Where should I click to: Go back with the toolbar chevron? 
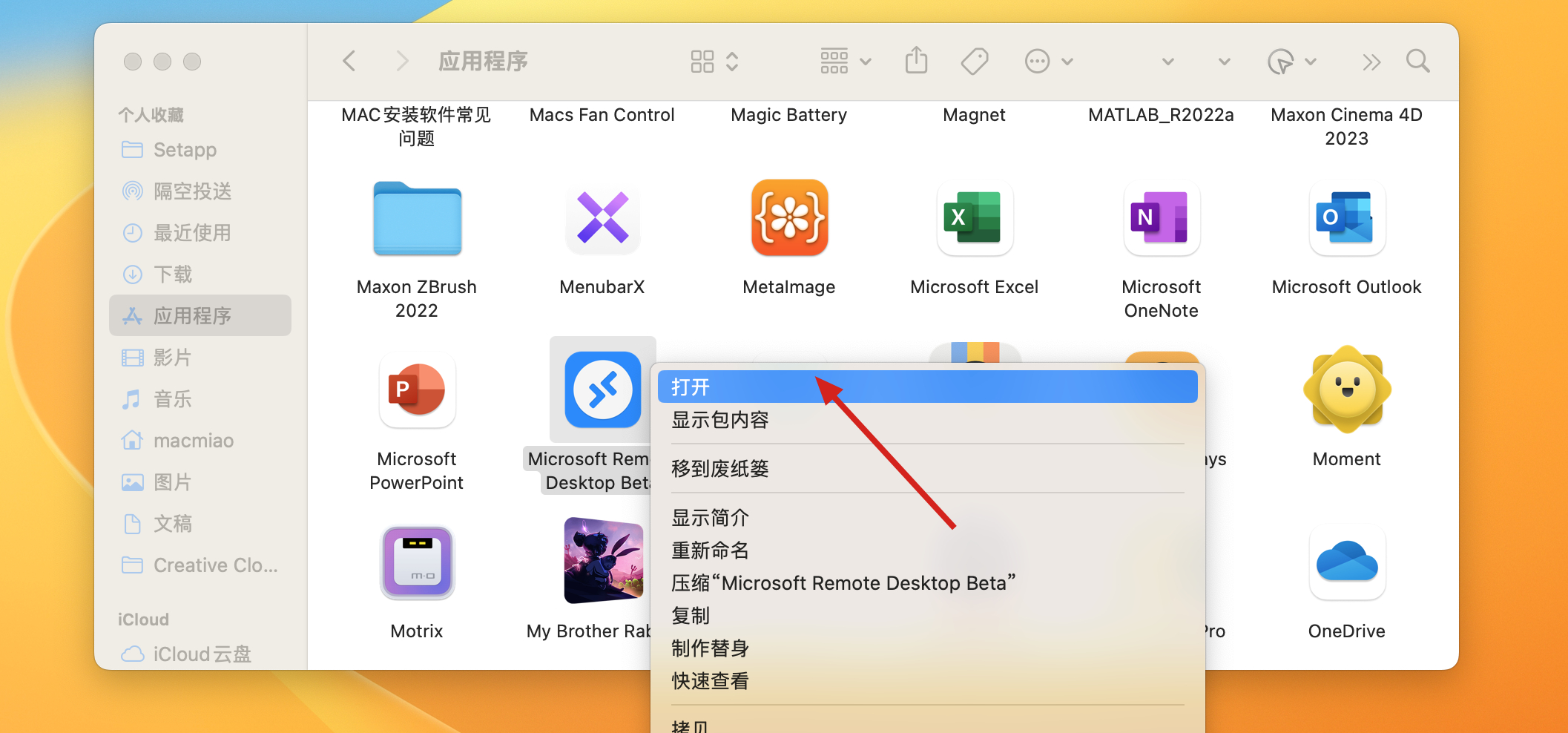349,61
